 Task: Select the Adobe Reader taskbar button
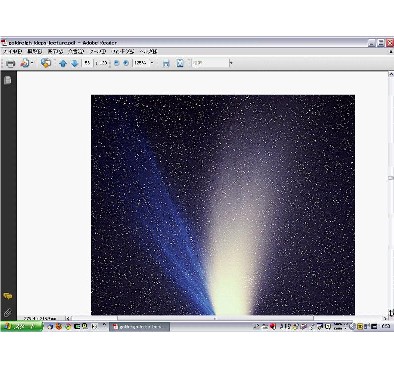140,327
